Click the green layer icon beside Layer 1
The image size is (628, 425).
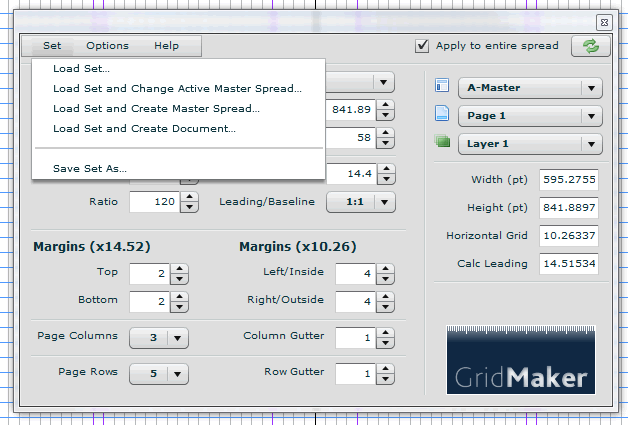(442, 141)
